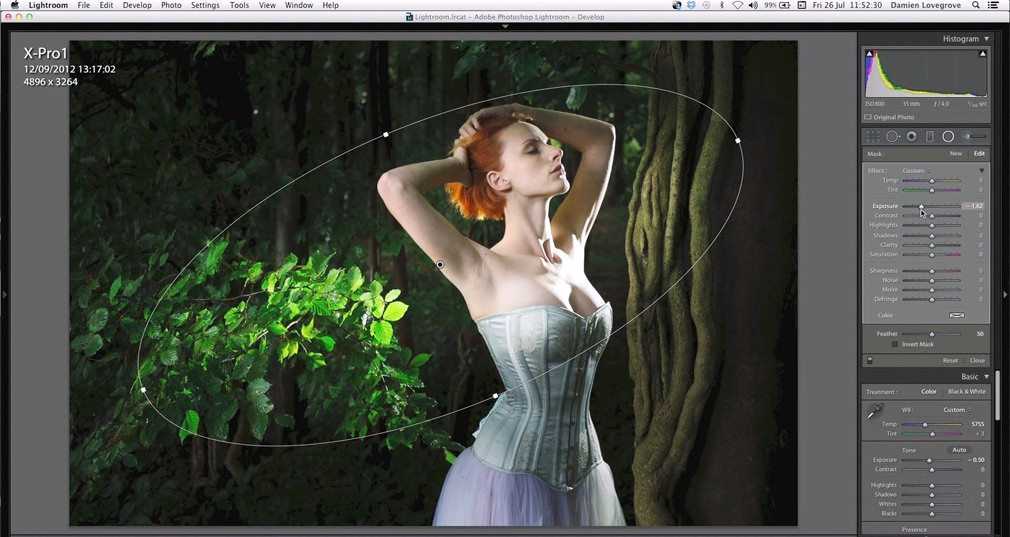The height and width of the screenshot is (537, 1010).
Task: Click the radial filter top handle
Action: tap(386, 135)
